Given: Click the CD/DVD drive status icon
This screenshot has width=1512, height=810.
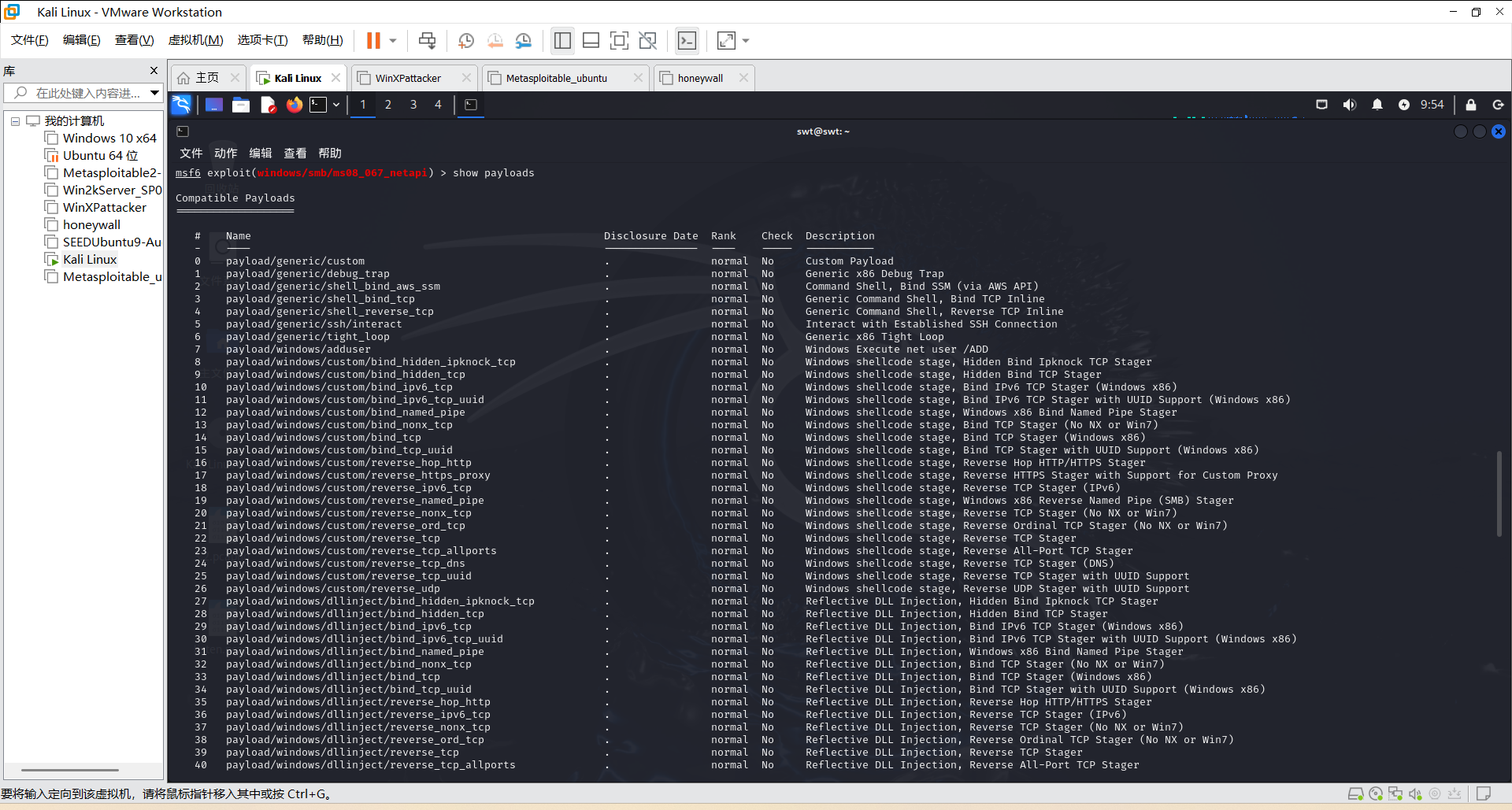Looking at the screenshot, I should 1376,793.
